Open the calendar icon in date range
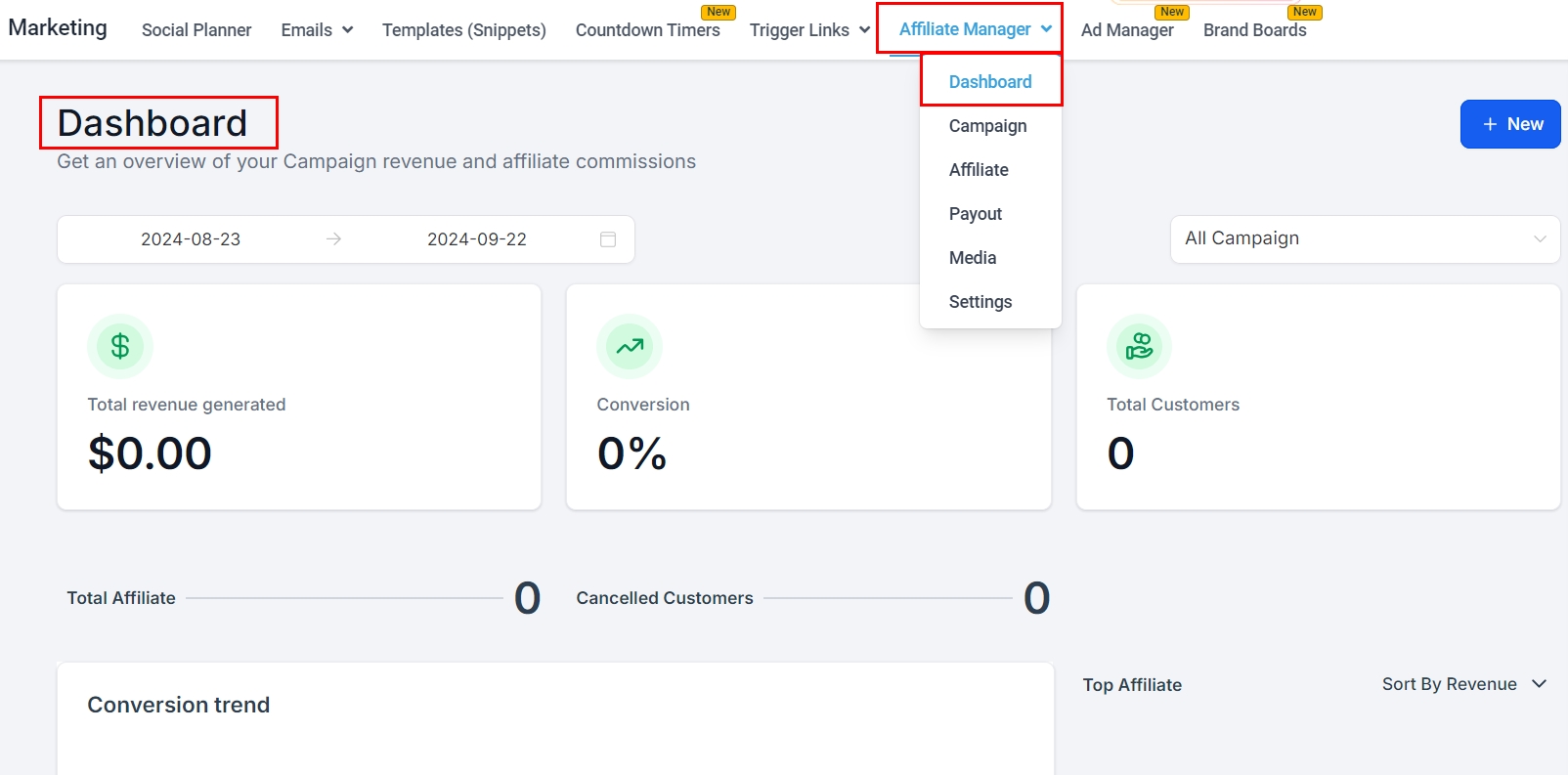Image resolution: width=1568 pixels, height=775 pixels. pos(608,239)
